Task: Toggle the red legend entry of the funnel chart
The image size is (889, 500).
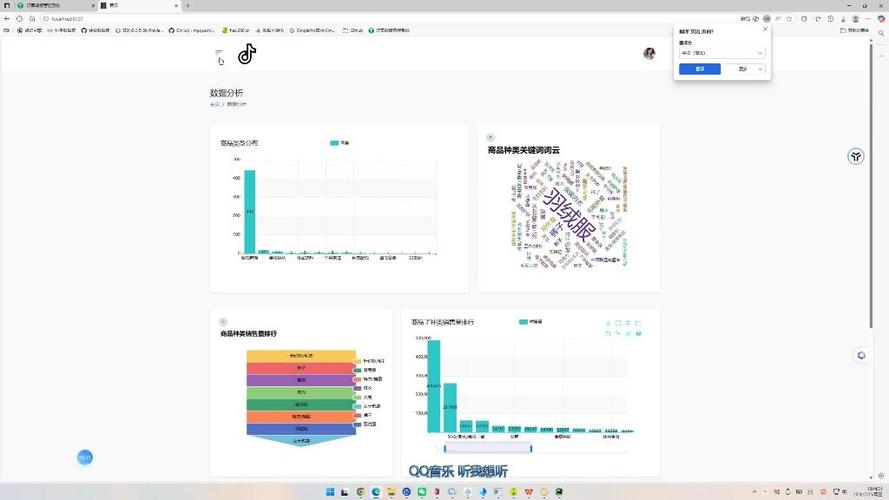Action: (363, 415)
